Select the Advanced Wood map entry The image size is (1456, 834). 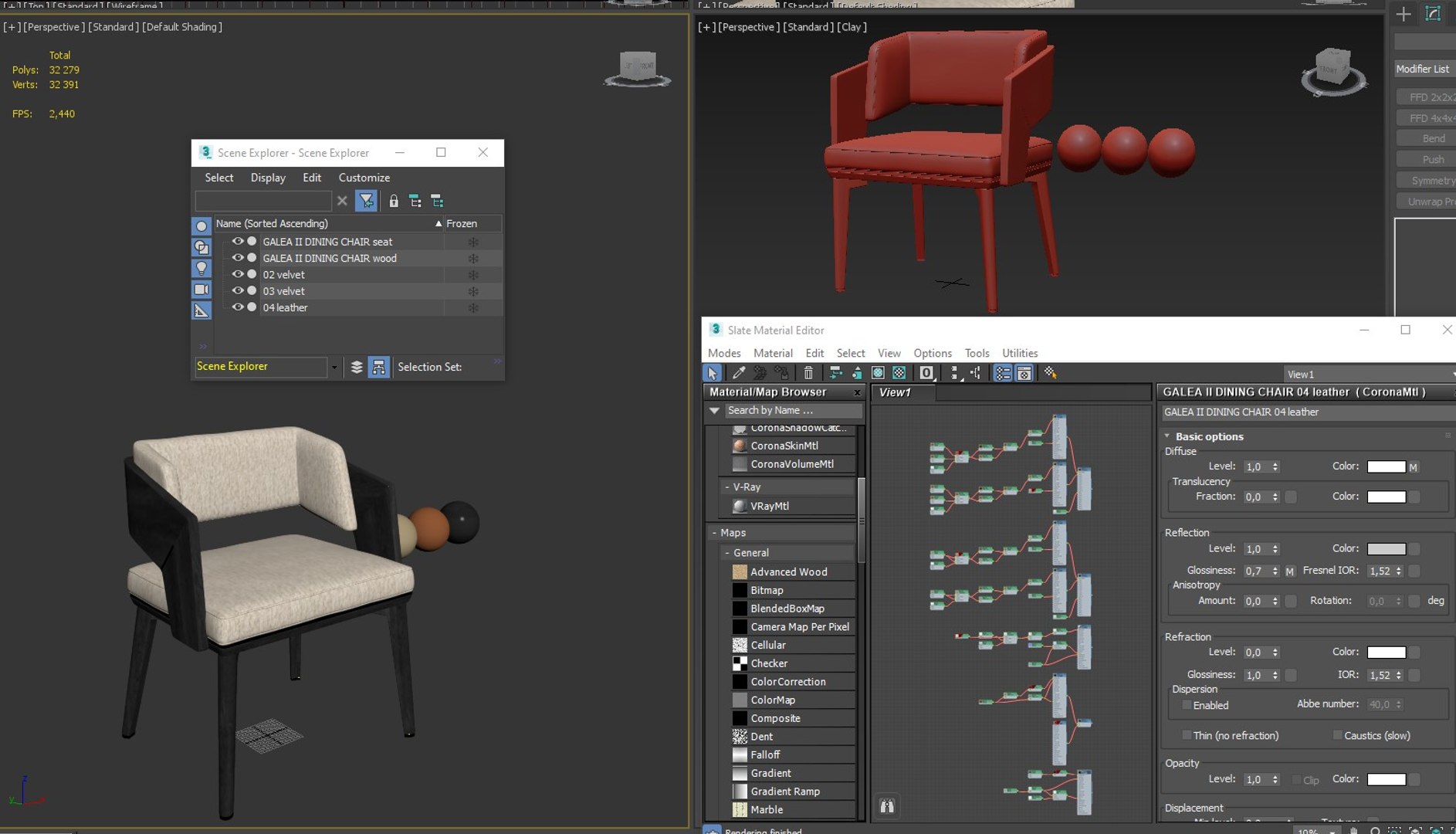(x=788, y=572)
